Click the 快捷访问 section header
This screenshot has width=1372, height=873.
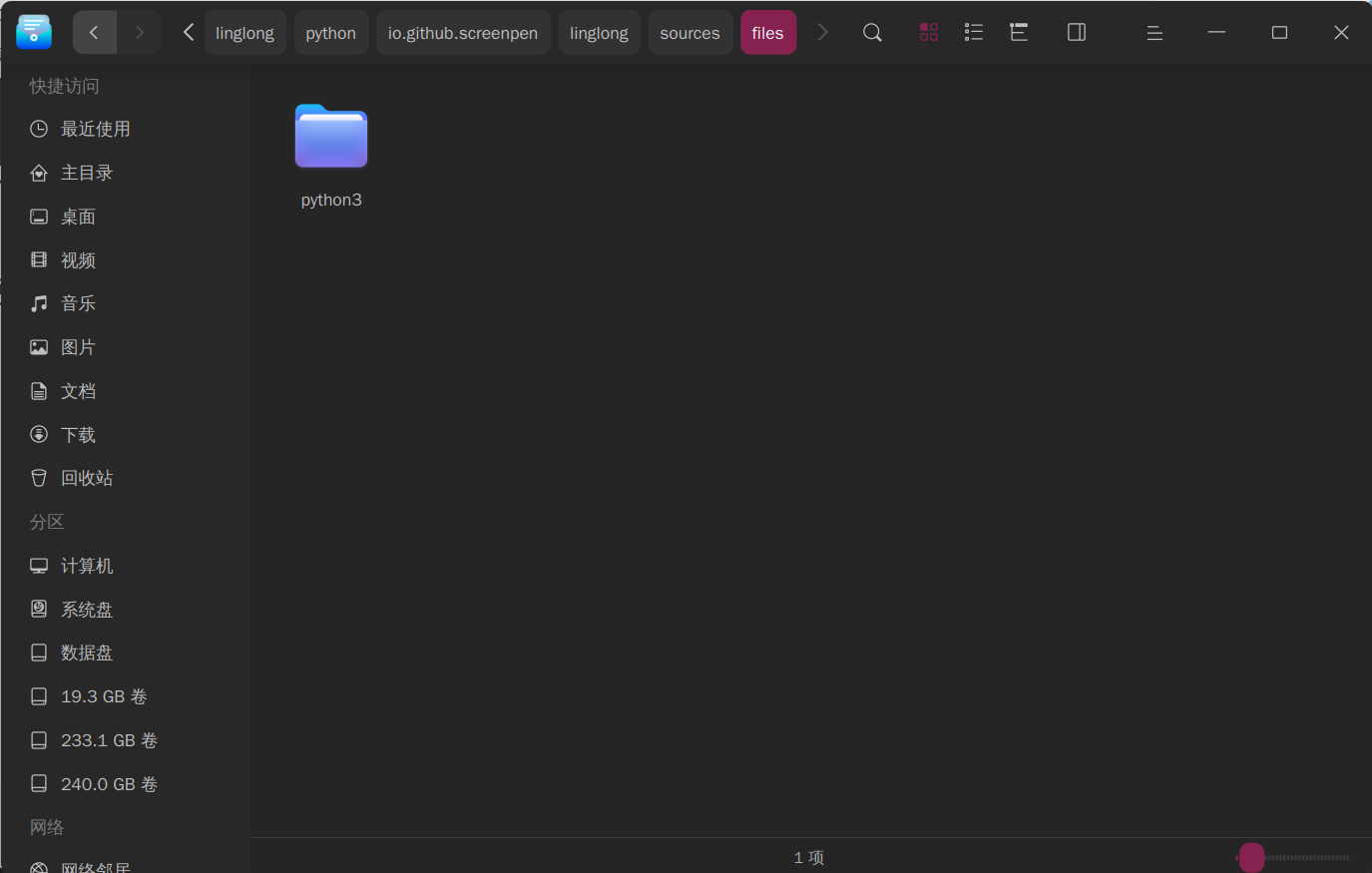click(x=65, y=86)
